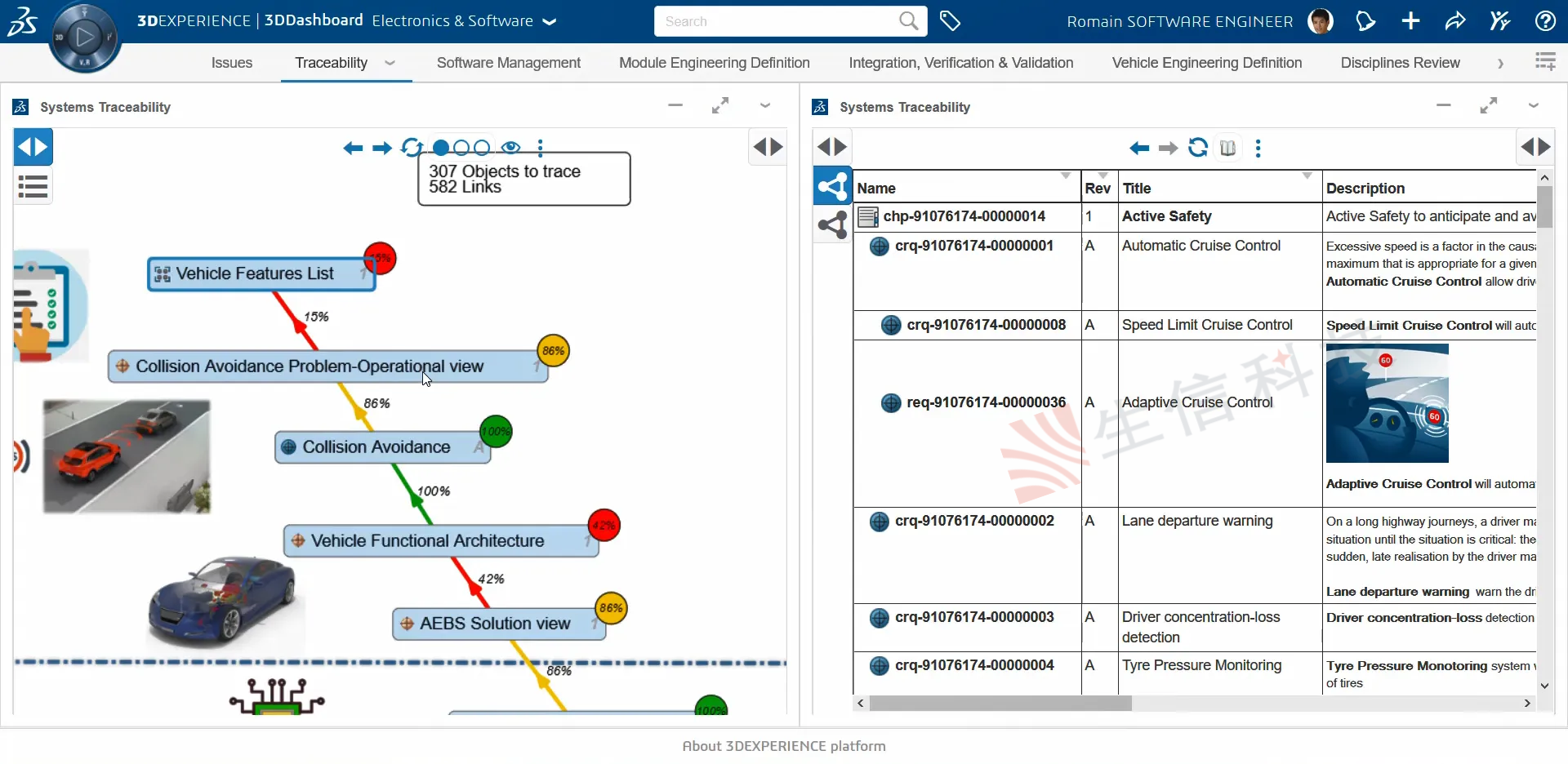
Task: Open the Title column filter arrow
Action: (1307, 176)
